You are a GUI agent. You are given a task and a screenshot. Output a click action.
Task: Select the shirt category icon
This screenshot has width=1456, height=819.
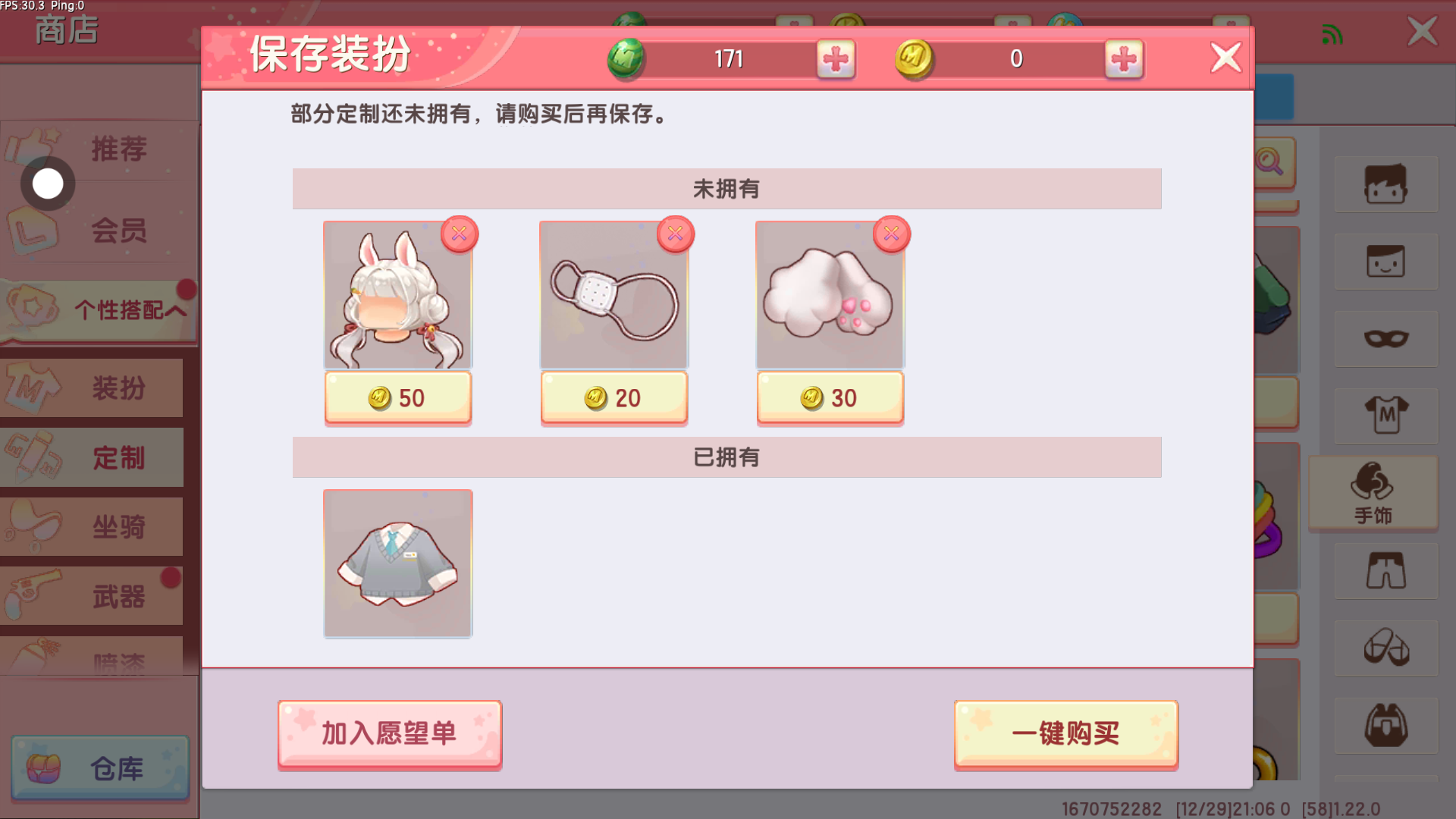pyautogui.click(x=1386, y=416)
